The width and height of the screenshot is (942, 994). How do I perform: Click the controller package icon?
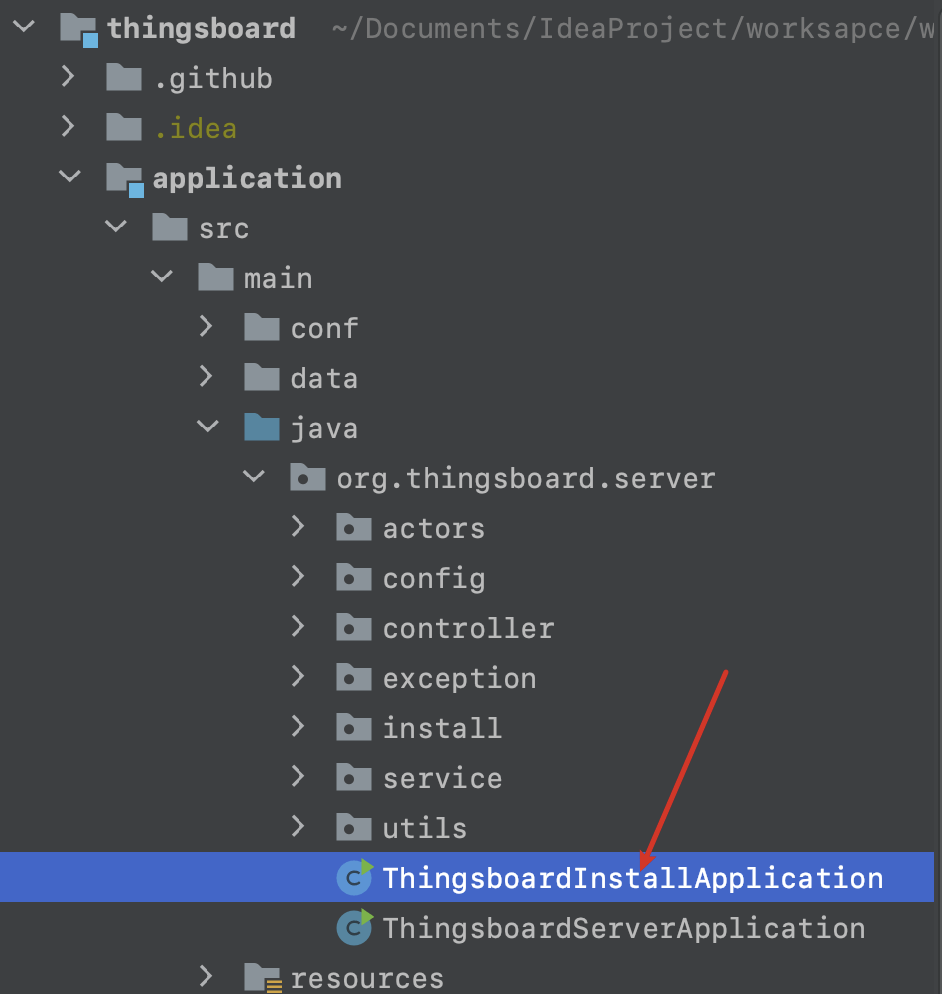(354, 627)
